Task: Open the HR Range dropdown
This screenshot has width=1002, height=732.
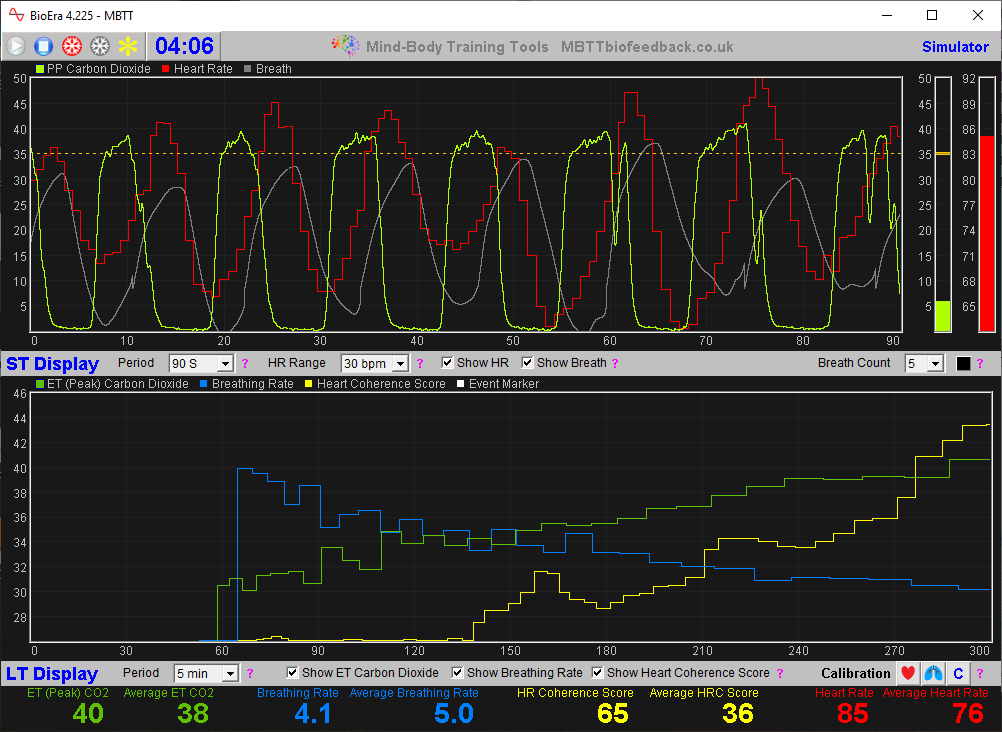Action: [x=374, y=362]
